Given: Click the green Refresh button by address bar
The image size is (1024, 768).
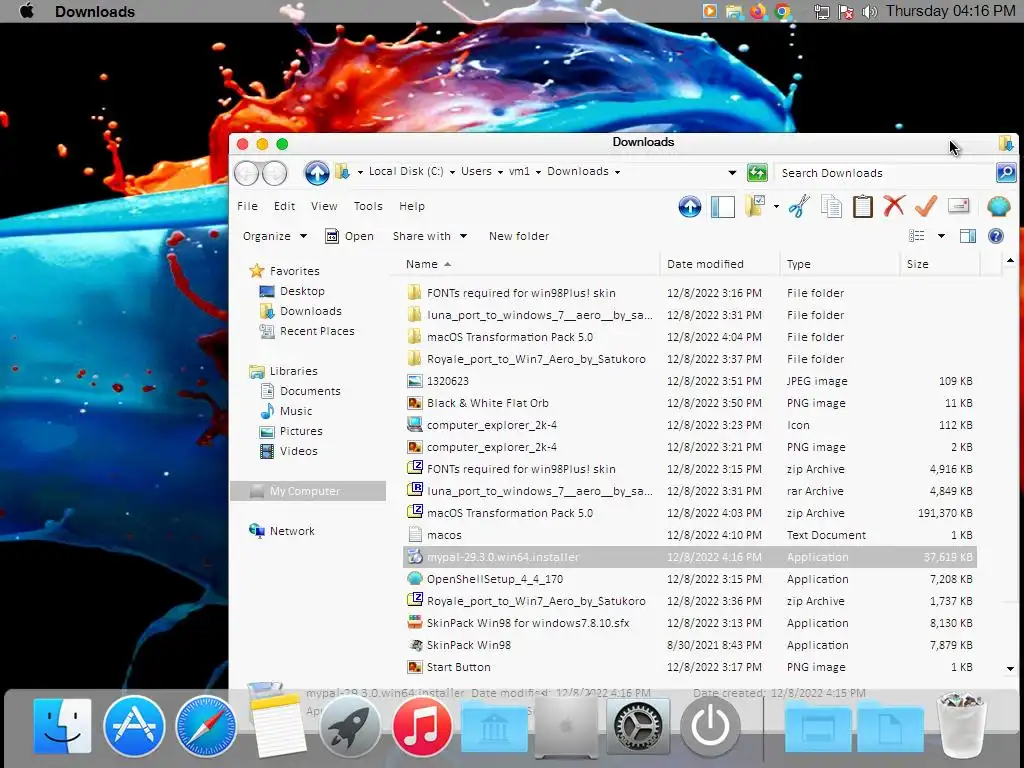Looking at the screenshot, I should tap(757, 172).
